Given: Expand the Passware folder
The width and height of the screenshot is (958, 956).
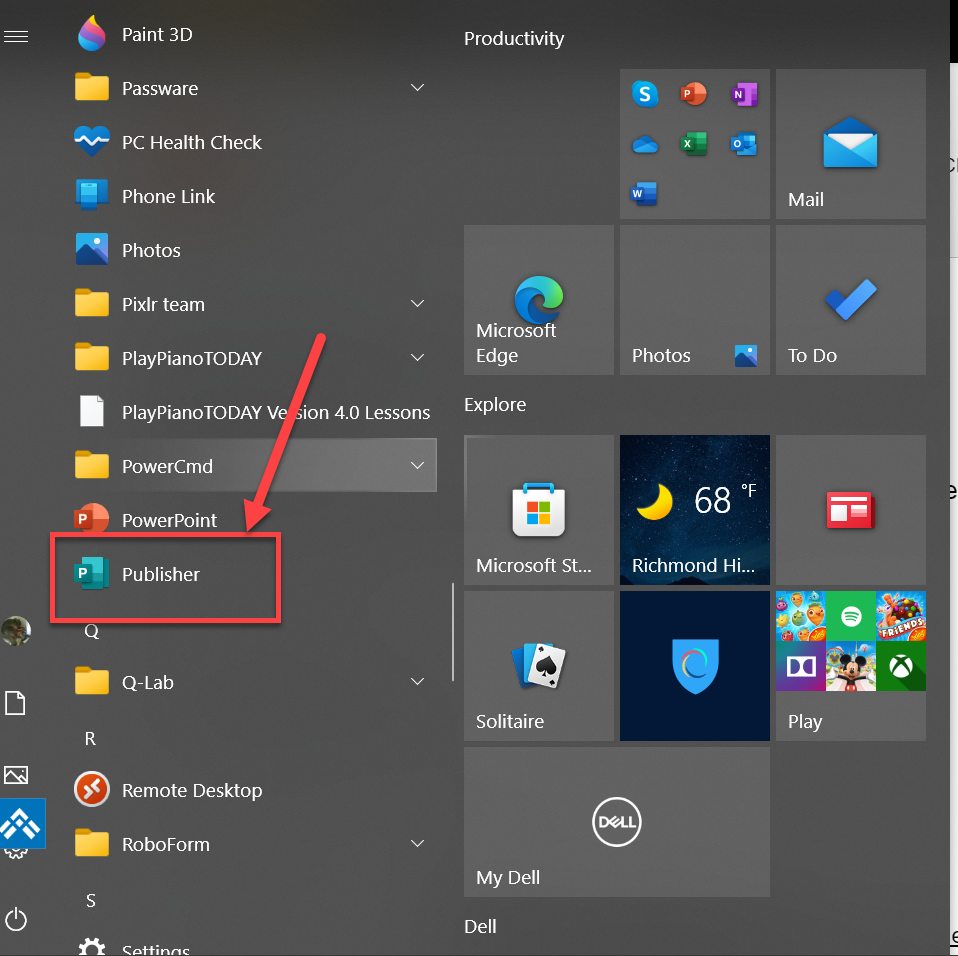Looking at the screenshot, I should coord(417,88).
